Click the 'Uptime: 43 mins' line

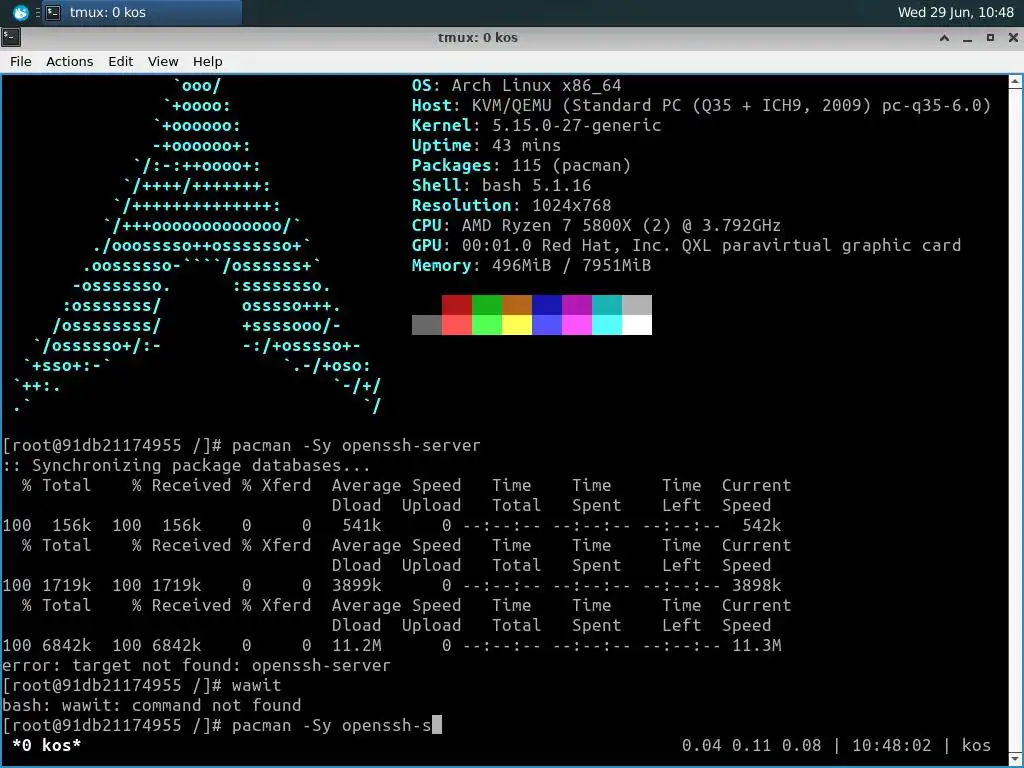point(486,146)
